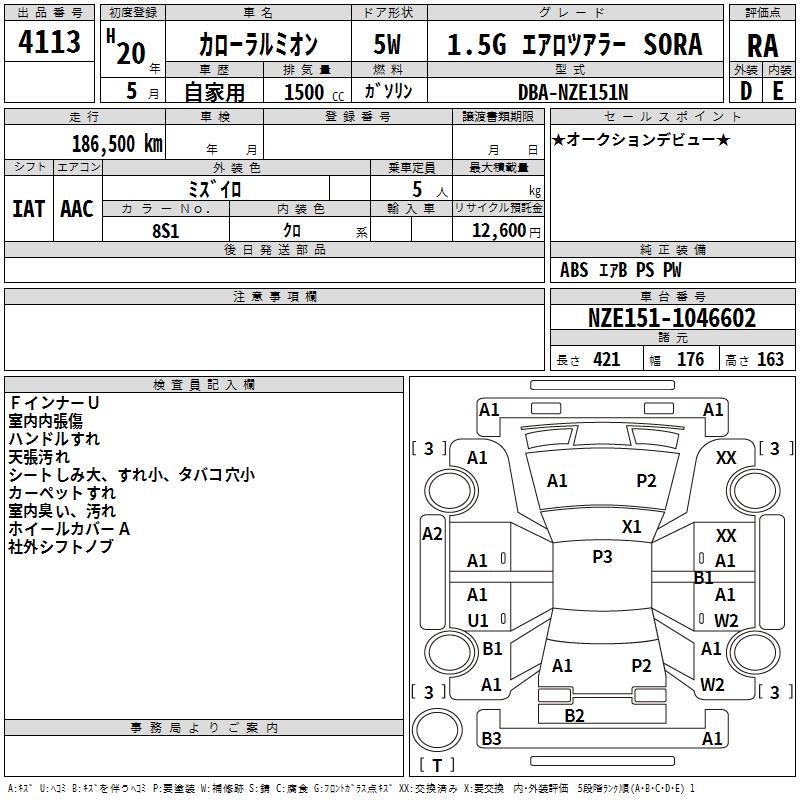Click header 検査員記入欄
Image resolution: width=800 pixels, height=800 pixels.
(x=204, y=385)
